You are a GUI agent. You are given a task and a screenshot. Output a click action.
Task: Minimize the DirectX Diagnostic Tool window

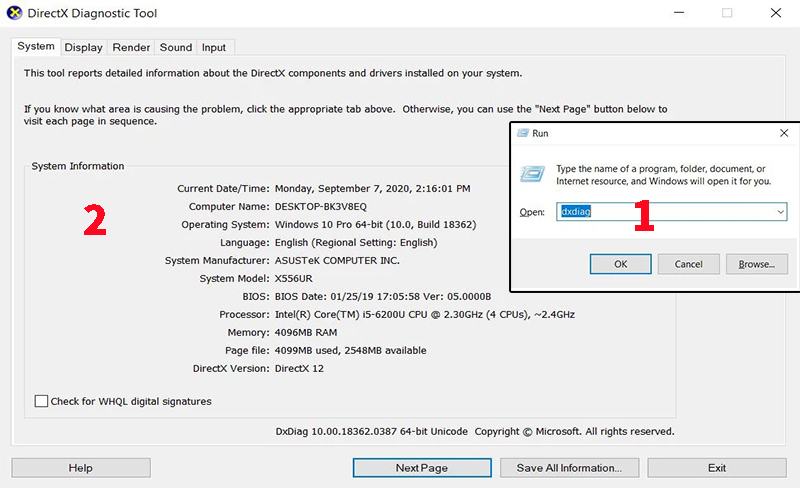click(x=679, y=13)
